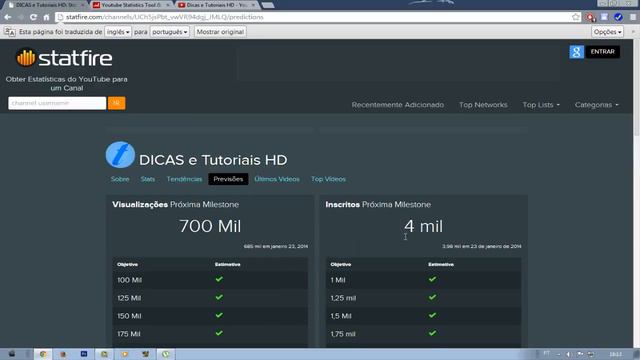Switch to the Youtube Statistics Tool tab
This screenshot has height=360, width=640.
coord(130,5)
